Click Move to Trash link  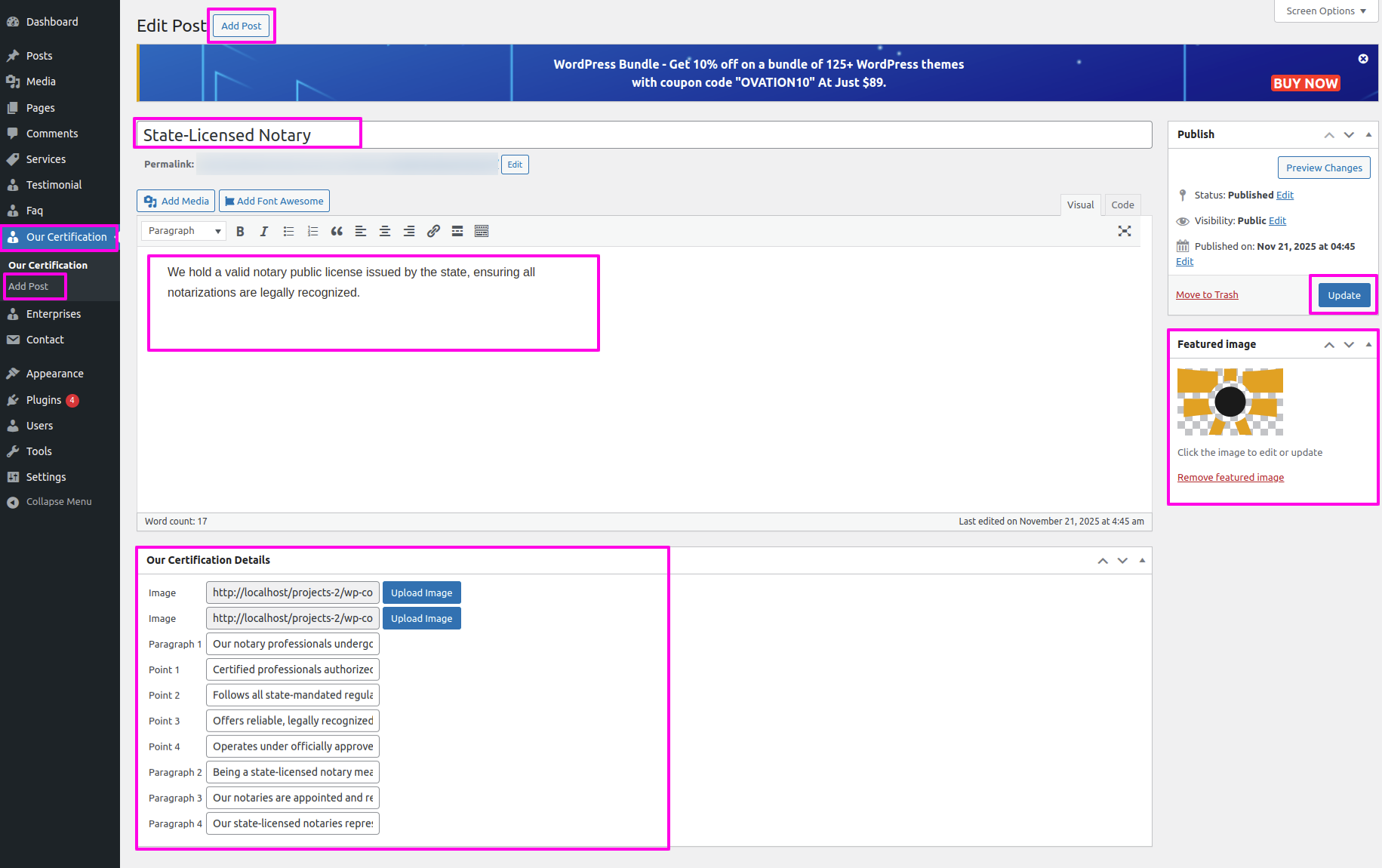click(1207, 295)
